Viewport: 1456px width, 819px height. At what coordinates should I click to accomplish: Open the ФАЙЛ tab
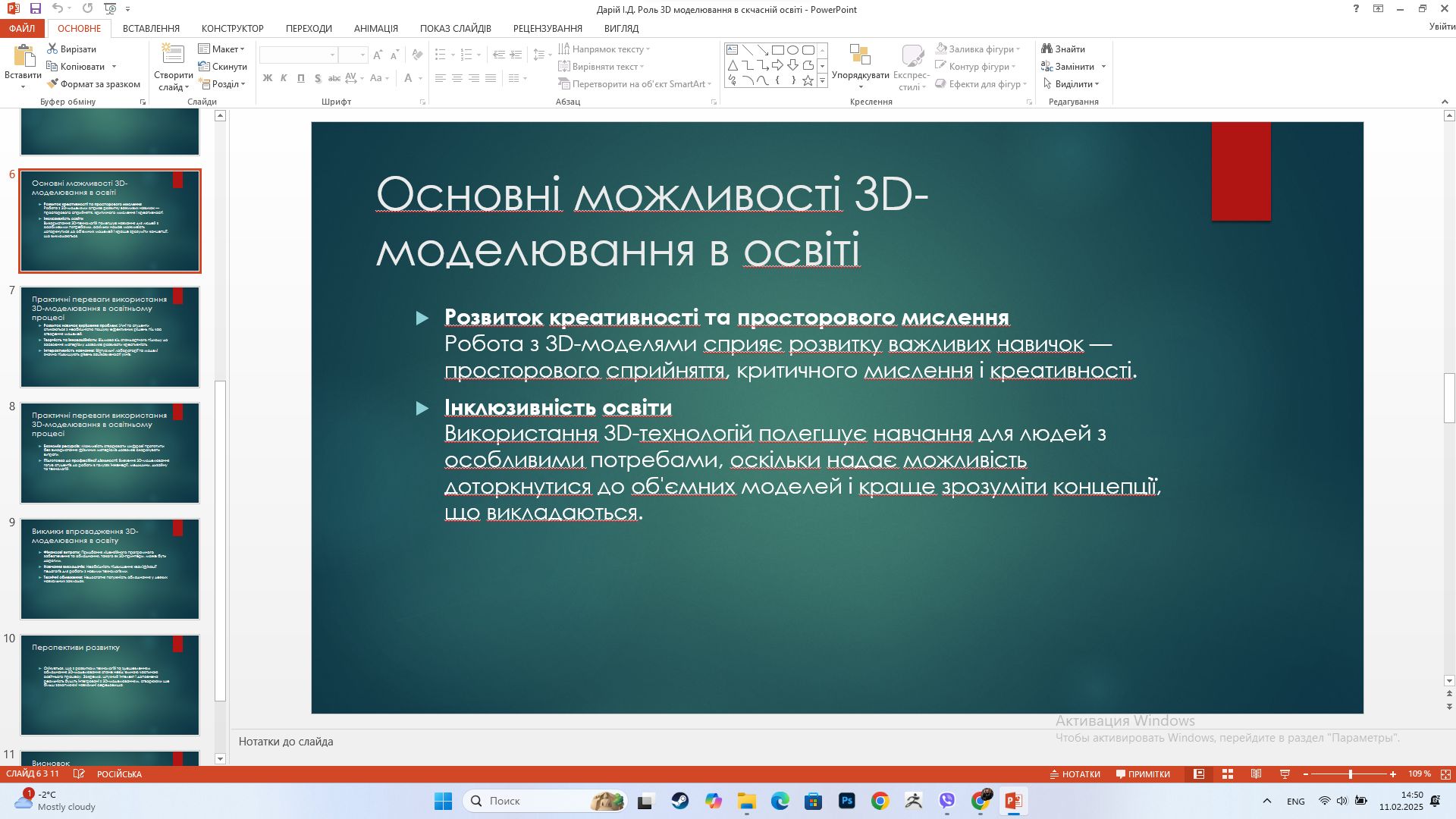tap(22, 29)
